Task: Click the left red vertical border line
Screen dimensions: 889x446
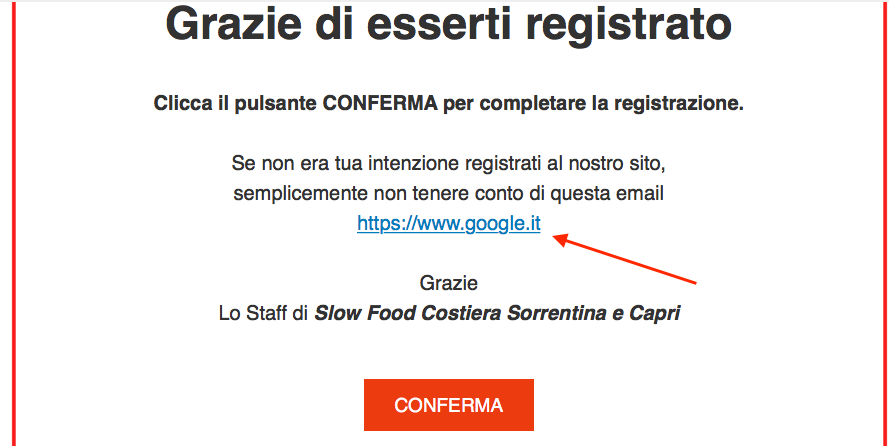Action: click(14, 223)
